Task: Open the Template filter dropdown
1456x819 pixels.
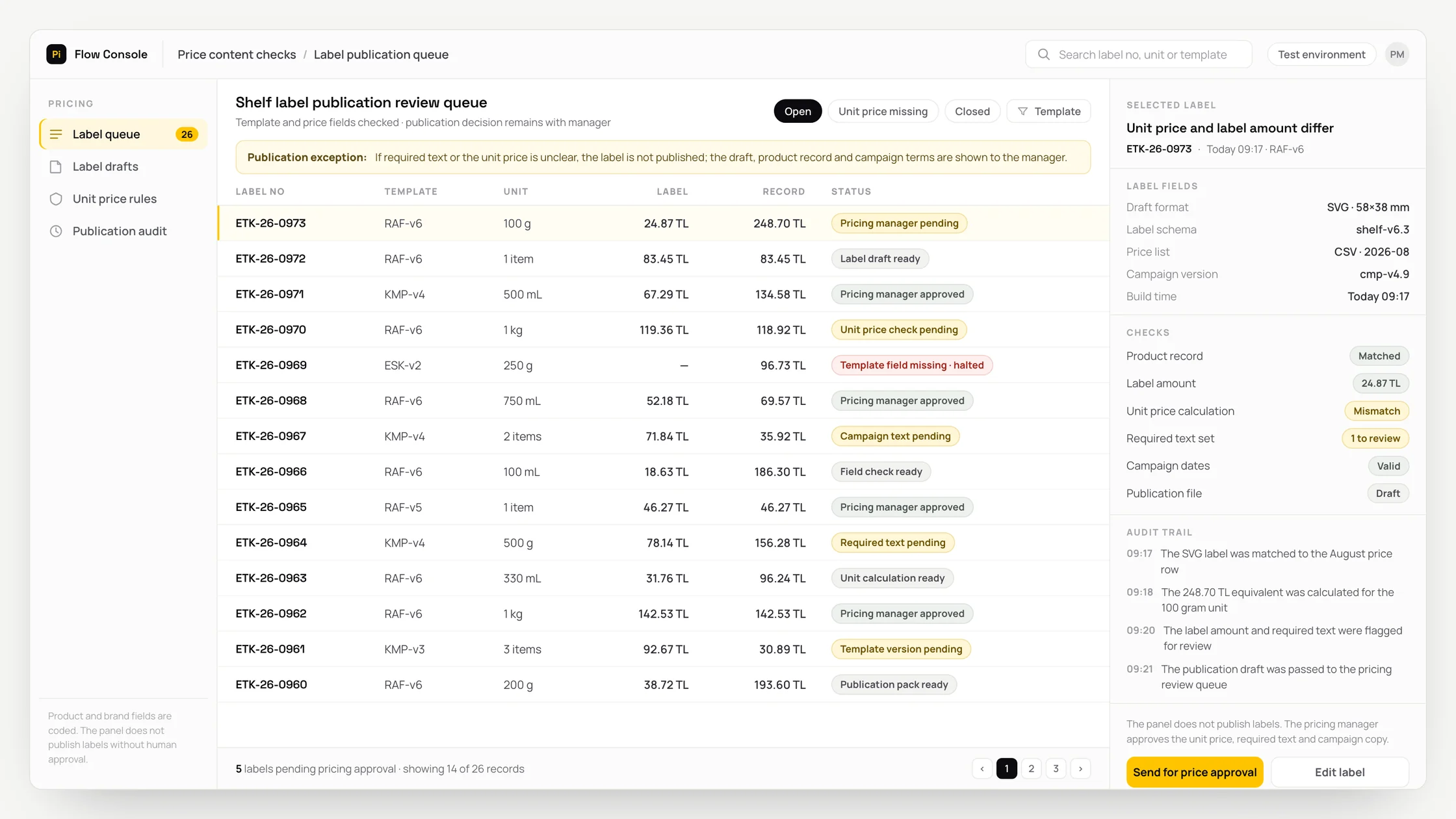Action: coord(1048,112)
